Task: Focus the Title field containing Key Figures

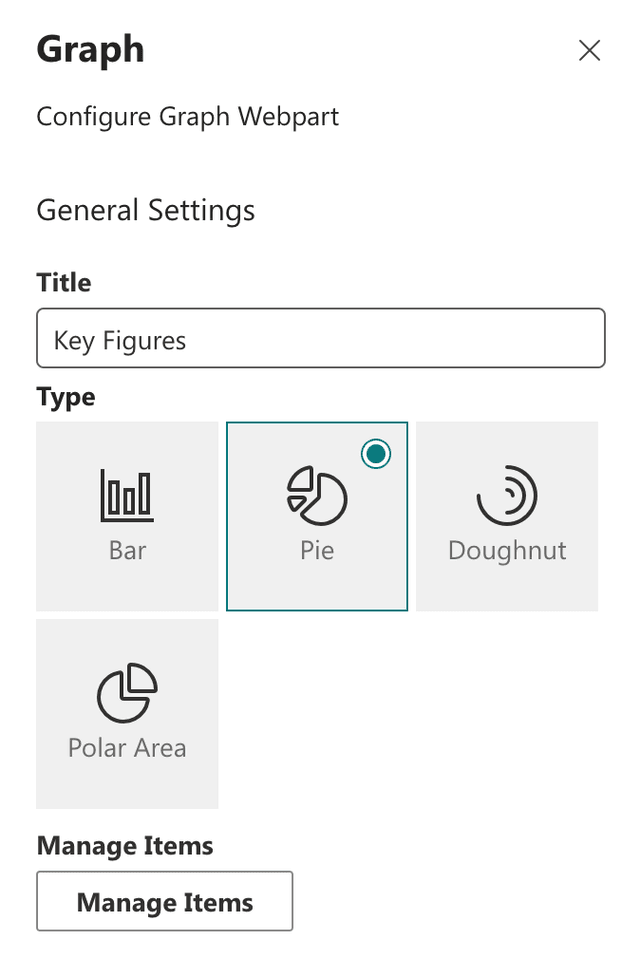Action: (320, 340)
